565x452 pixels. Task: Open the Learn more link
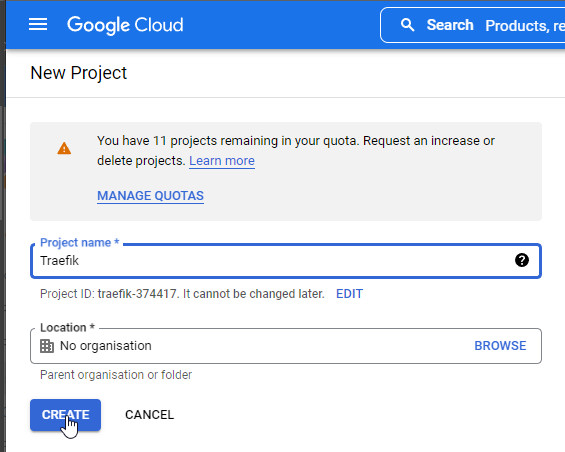[222, 161]
